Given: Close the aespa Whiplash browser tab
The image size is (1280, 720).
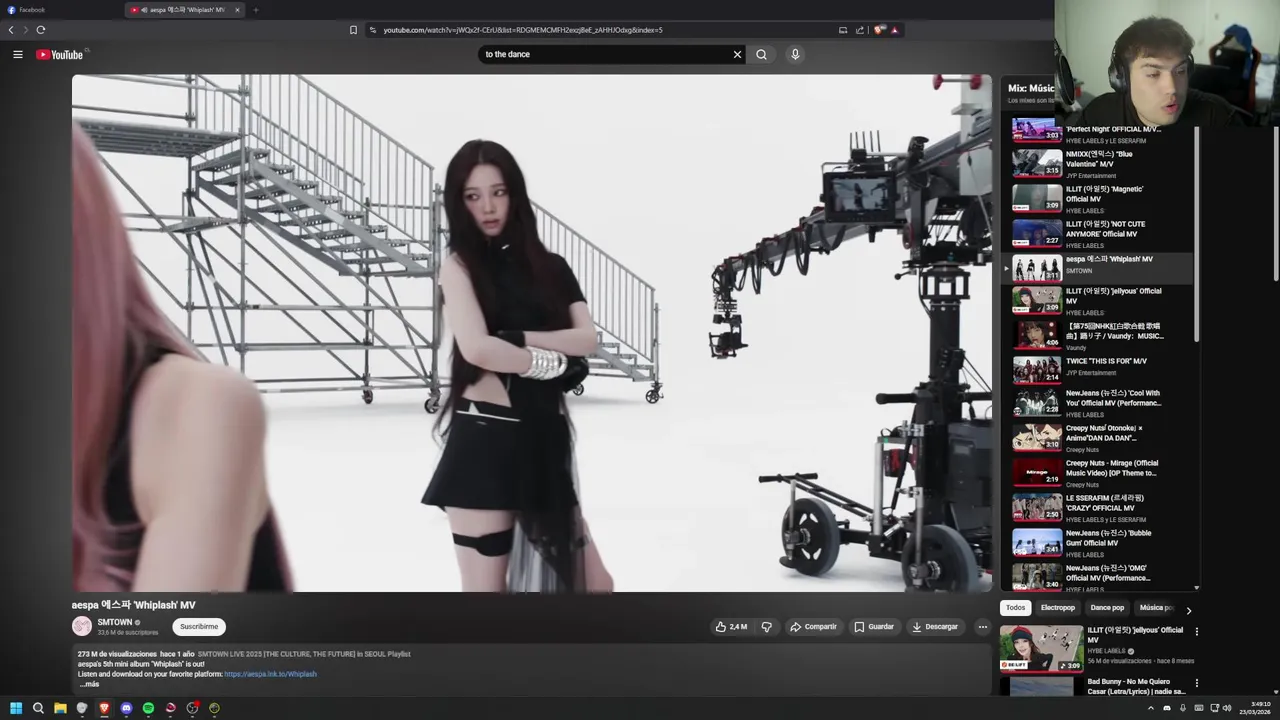Looking at the screenshot, I should click(237, 10).
